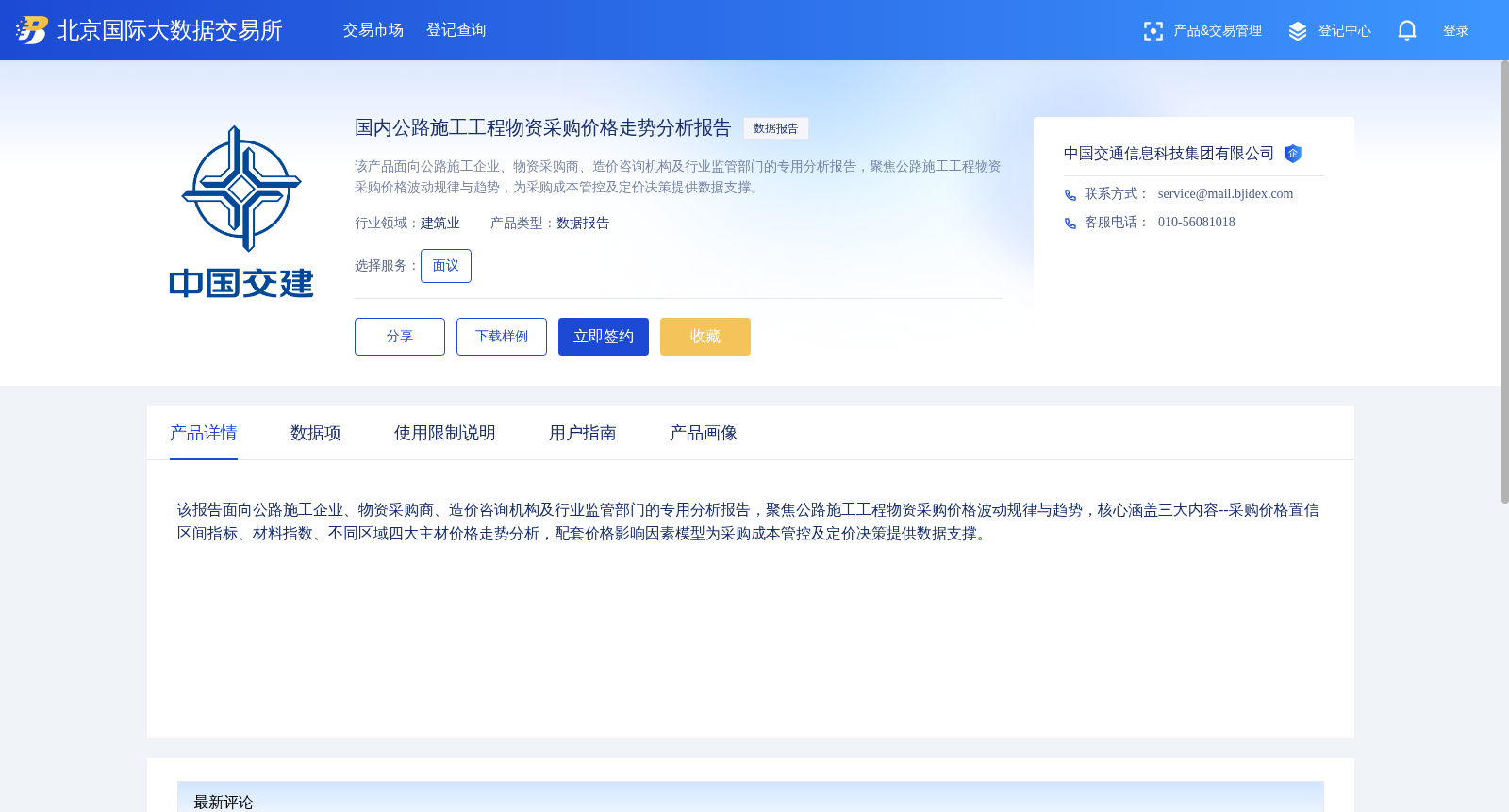Click the summary description under the title
Viewport: 1509px width, 812px height.
point(678,177)
